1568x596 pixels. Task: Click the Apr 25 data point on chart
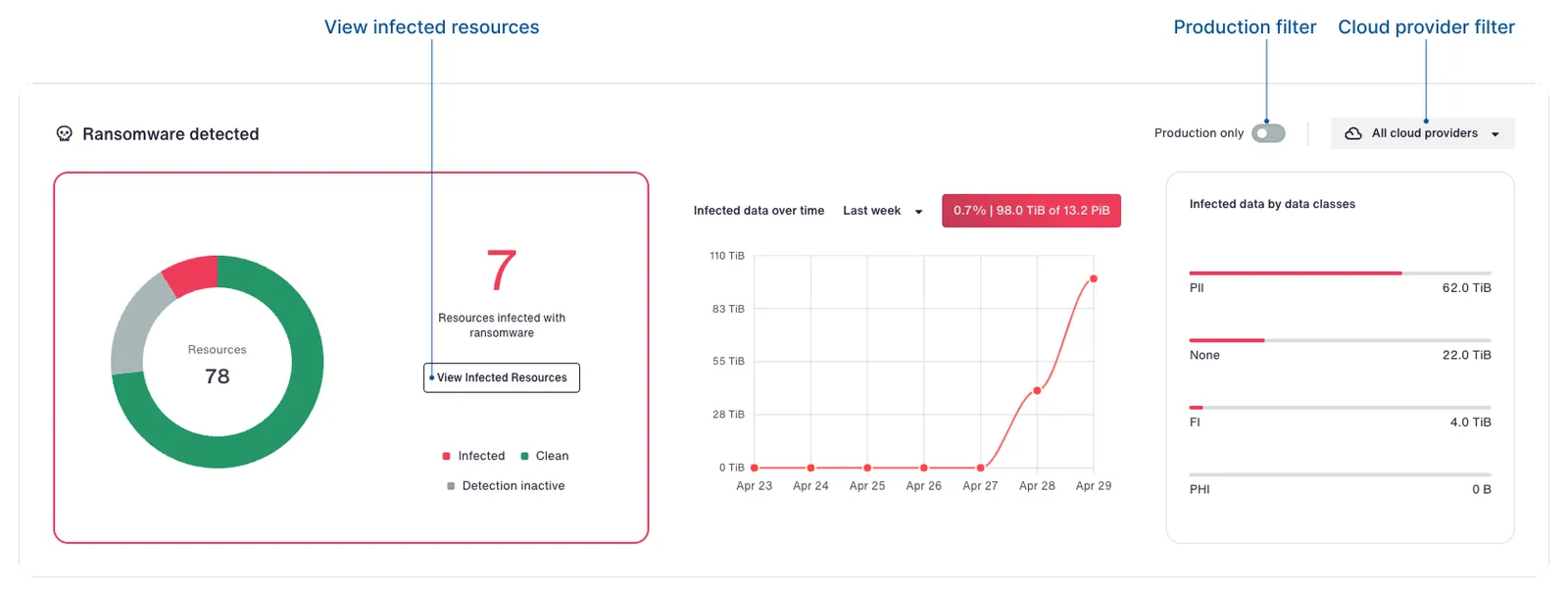(x=867, y=468)
